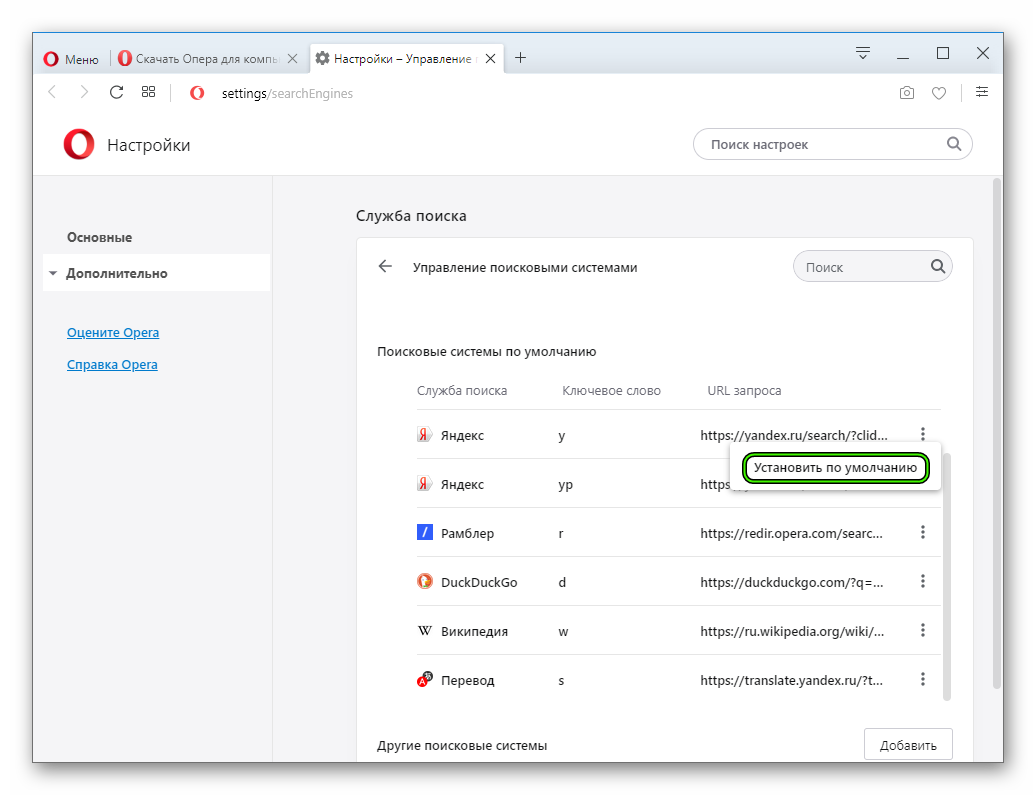Click the Поиск field for search engines
The image size is (1036, 795).
872,266
